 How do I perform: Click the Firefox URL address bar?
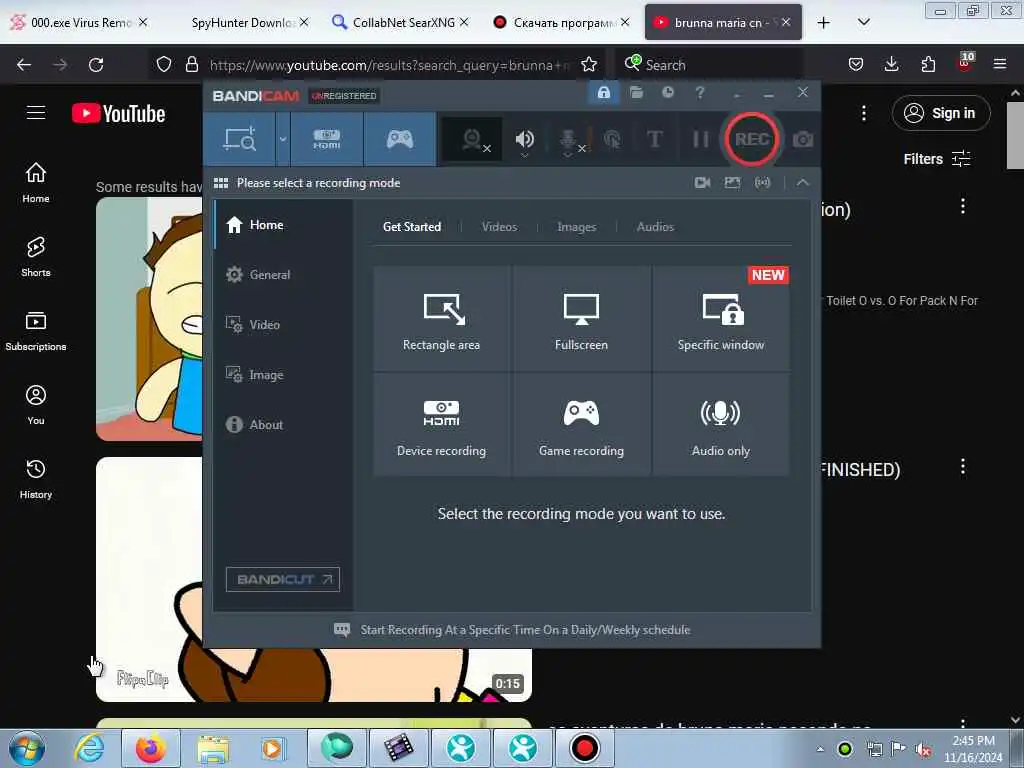click(389, 65)
